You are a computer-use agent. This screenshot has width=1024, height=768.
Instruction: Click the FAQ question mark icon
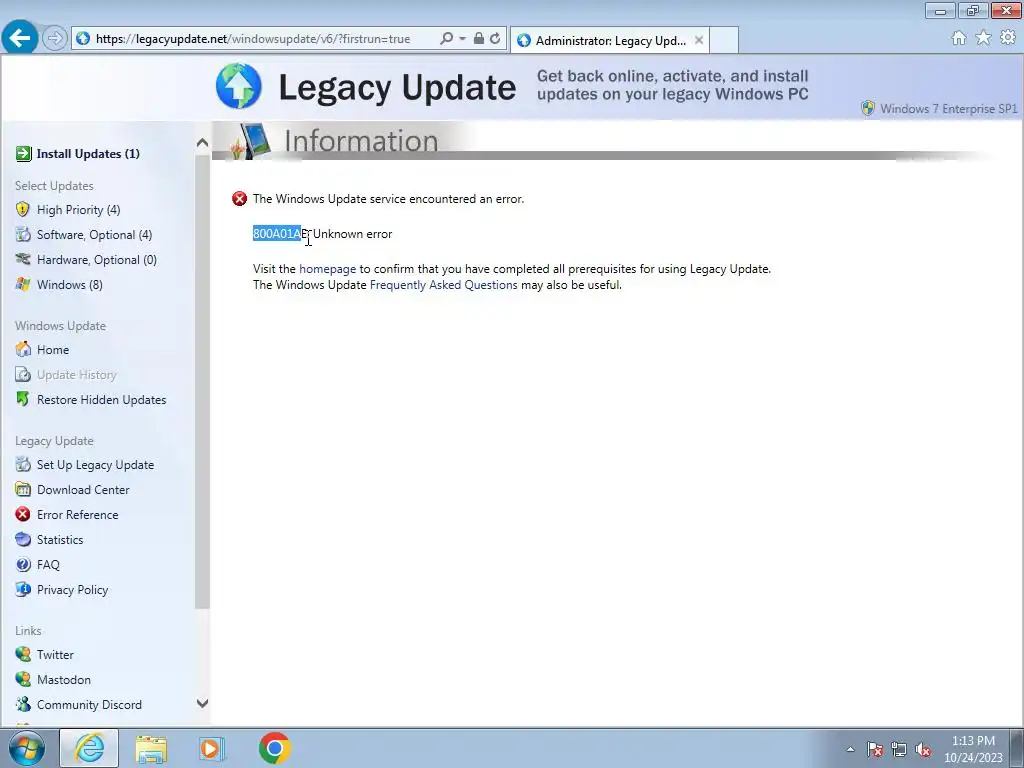tap(23, 564)
